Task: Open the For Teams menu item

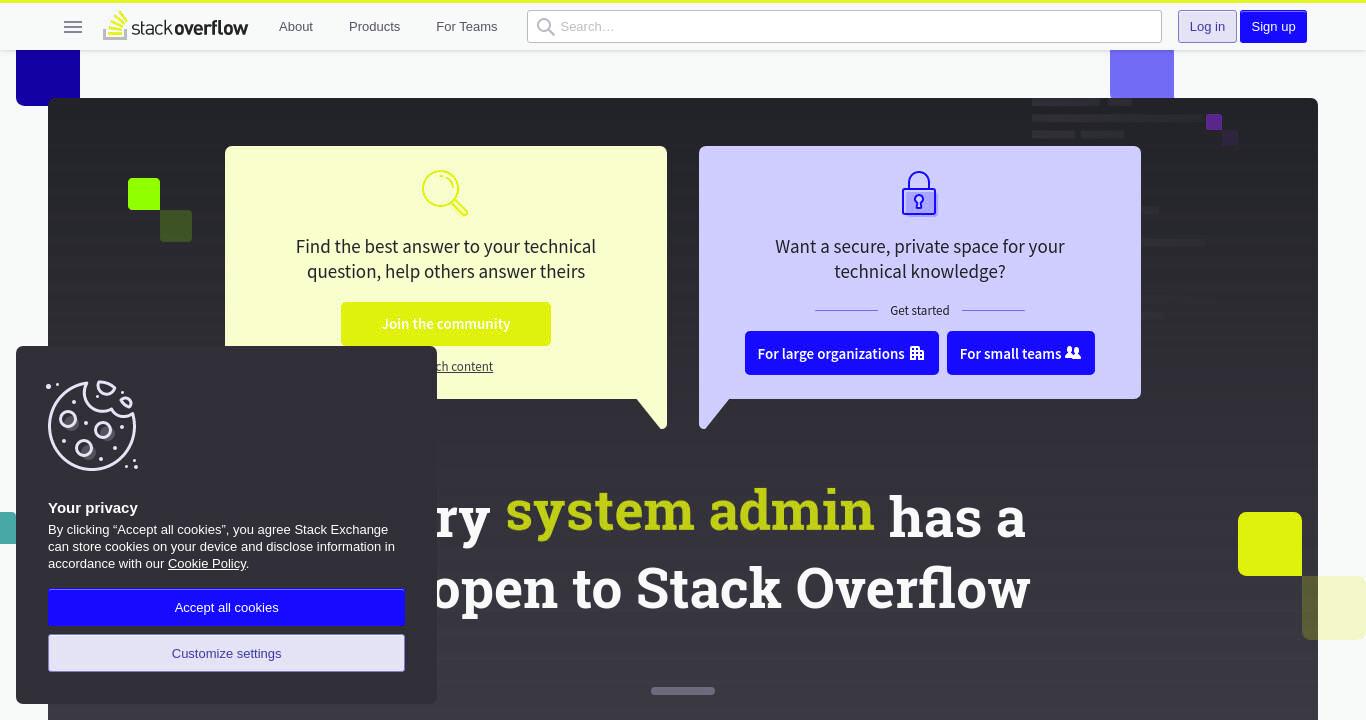Action: click(x=466, y=27)
